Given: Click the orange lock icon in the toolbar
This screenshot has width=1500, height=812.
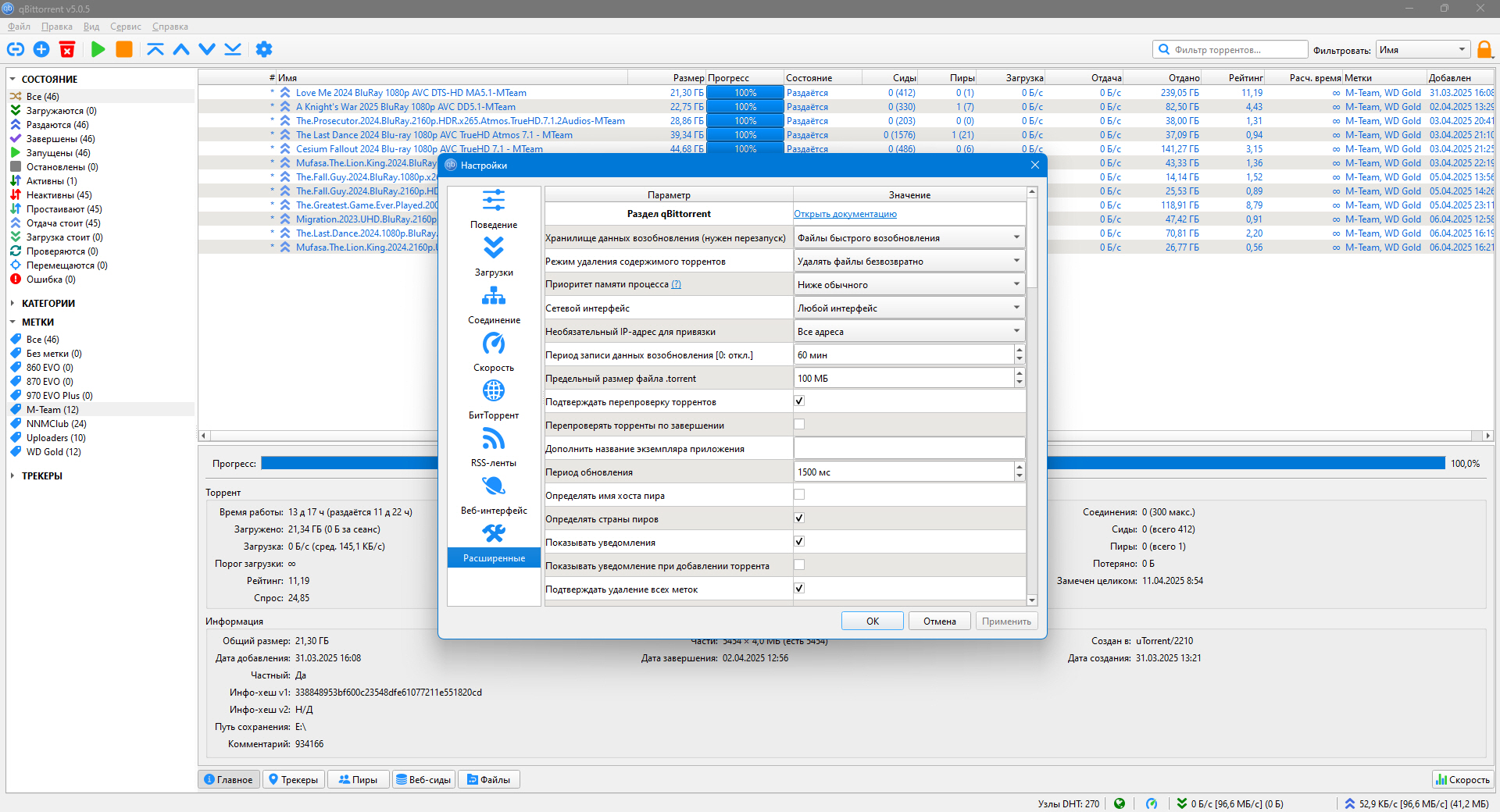Looking at the screenshot, I should click(x=1484, y=50).
